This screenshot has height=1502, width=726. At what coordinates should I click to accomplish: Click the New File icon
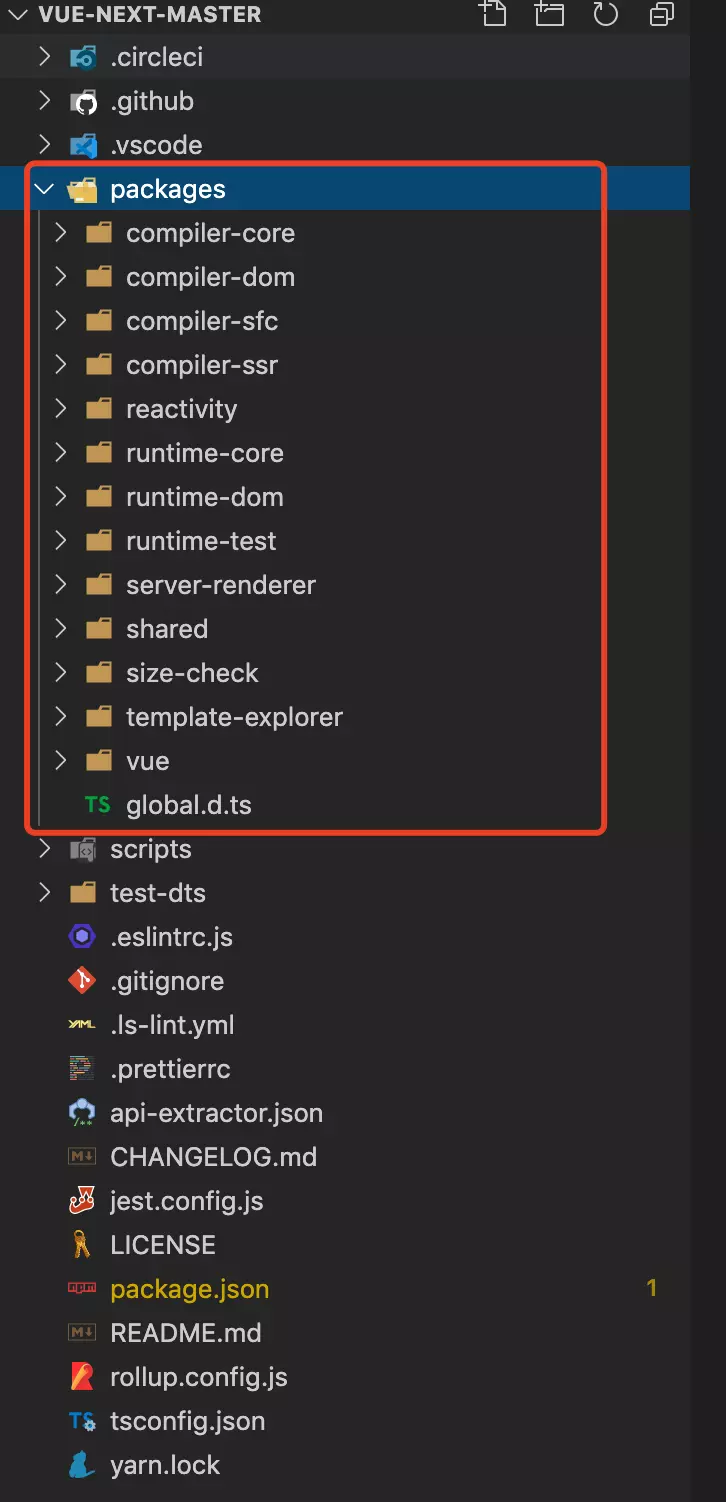click(x=491, y=13)
